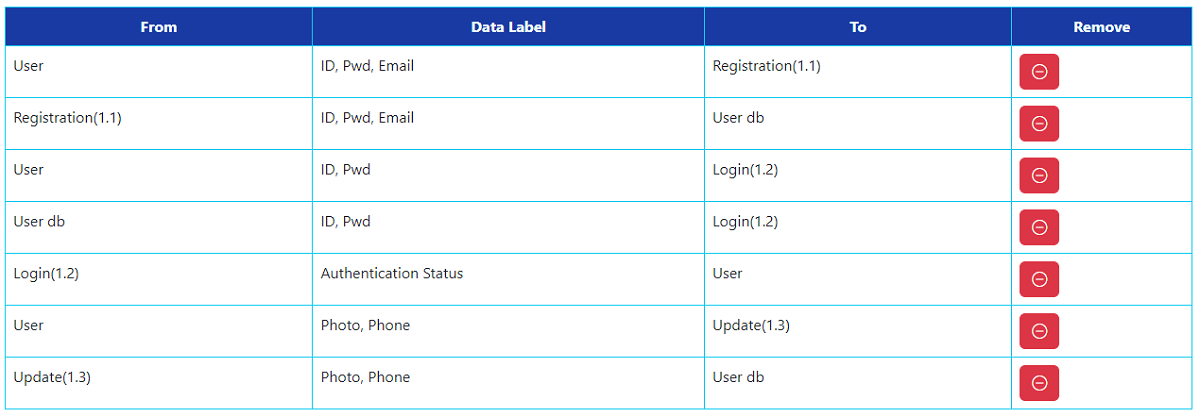Click the Data Label column header
The height and width of the screenshot is (417, 1200).
508,27
